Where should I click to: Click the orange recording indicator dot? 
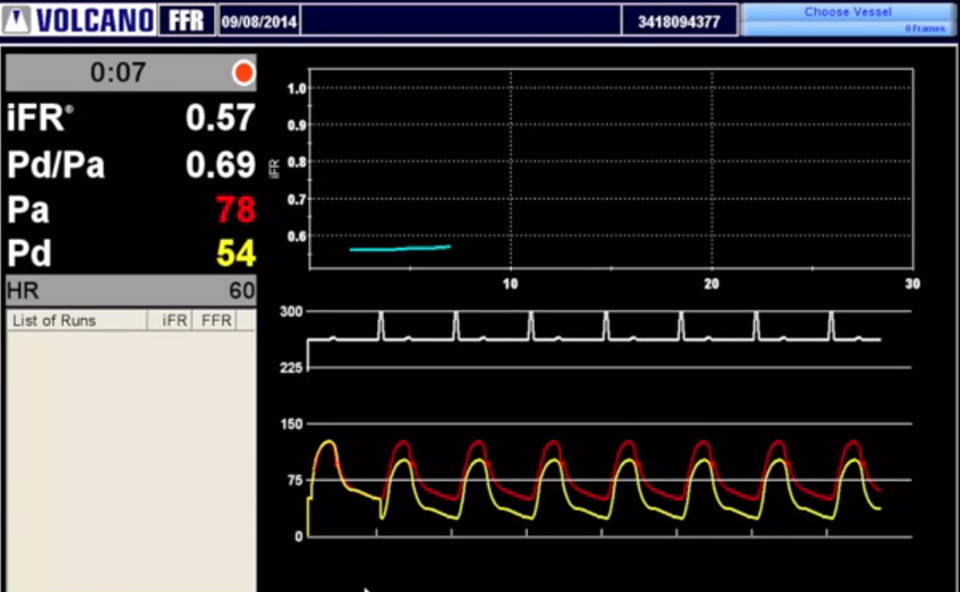pyautogui.click(x=243, y=73)
